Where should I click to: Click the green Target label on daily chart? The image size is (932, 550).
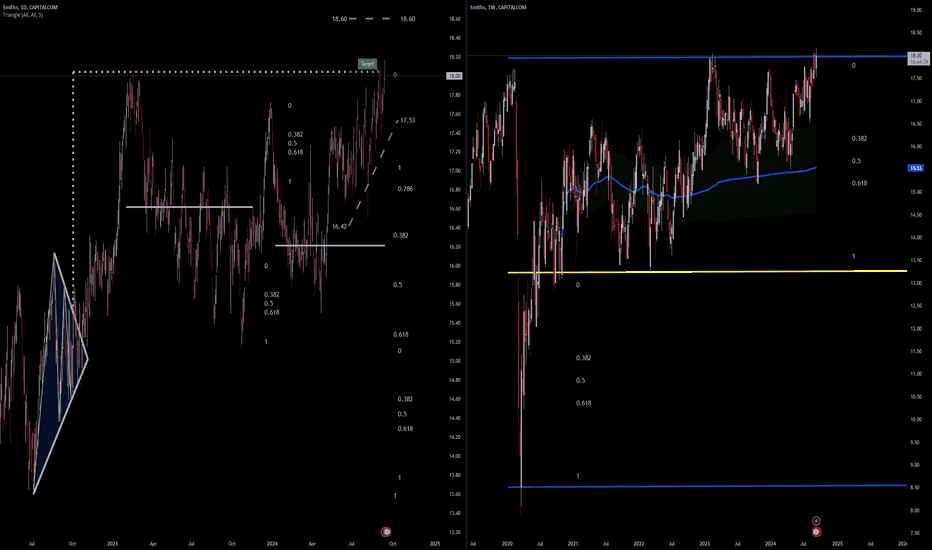point(367,64)
